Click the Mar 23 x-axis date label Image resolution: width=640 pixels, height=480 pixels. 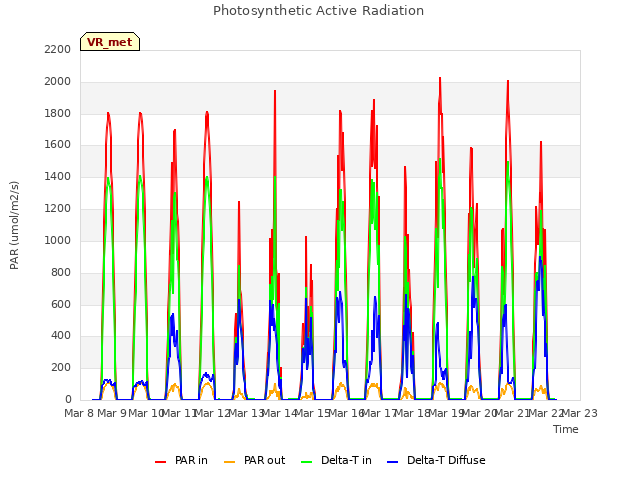pos(580,413)
